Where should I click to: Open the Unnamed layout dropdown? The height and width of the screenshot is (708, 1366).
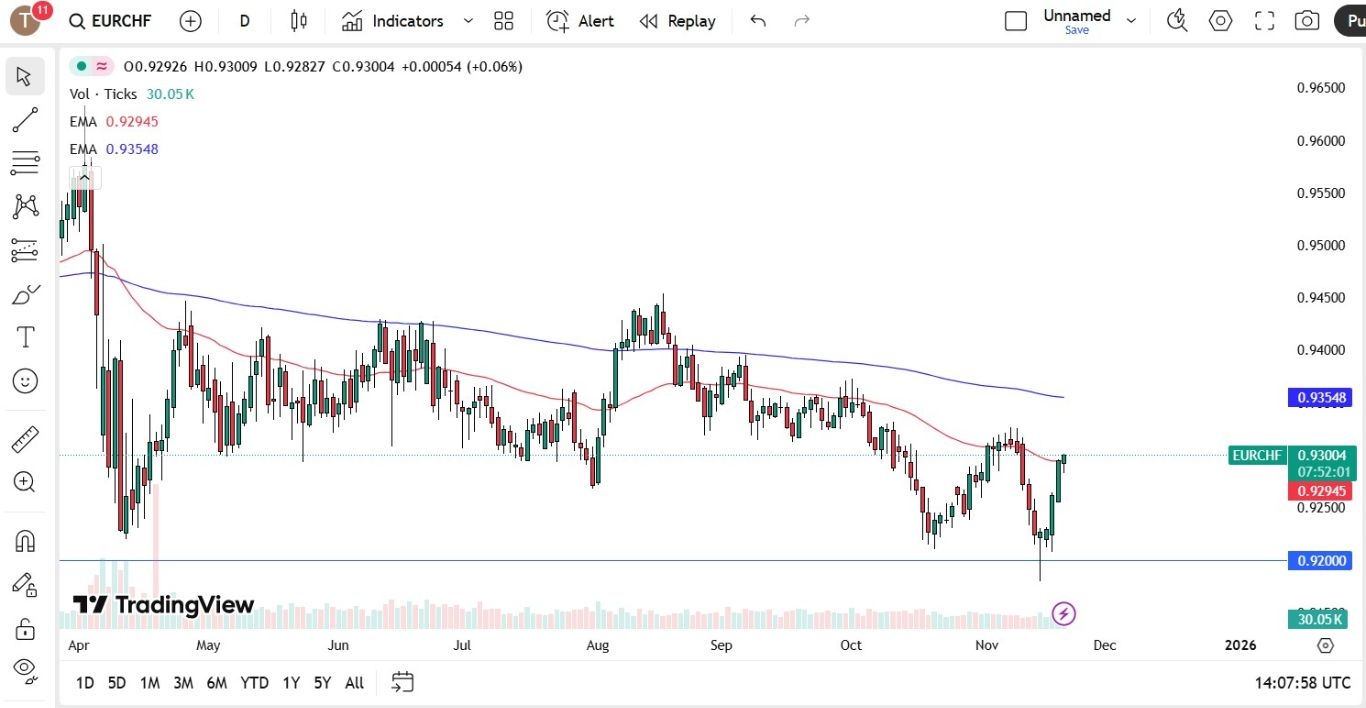coord(1131,18)
